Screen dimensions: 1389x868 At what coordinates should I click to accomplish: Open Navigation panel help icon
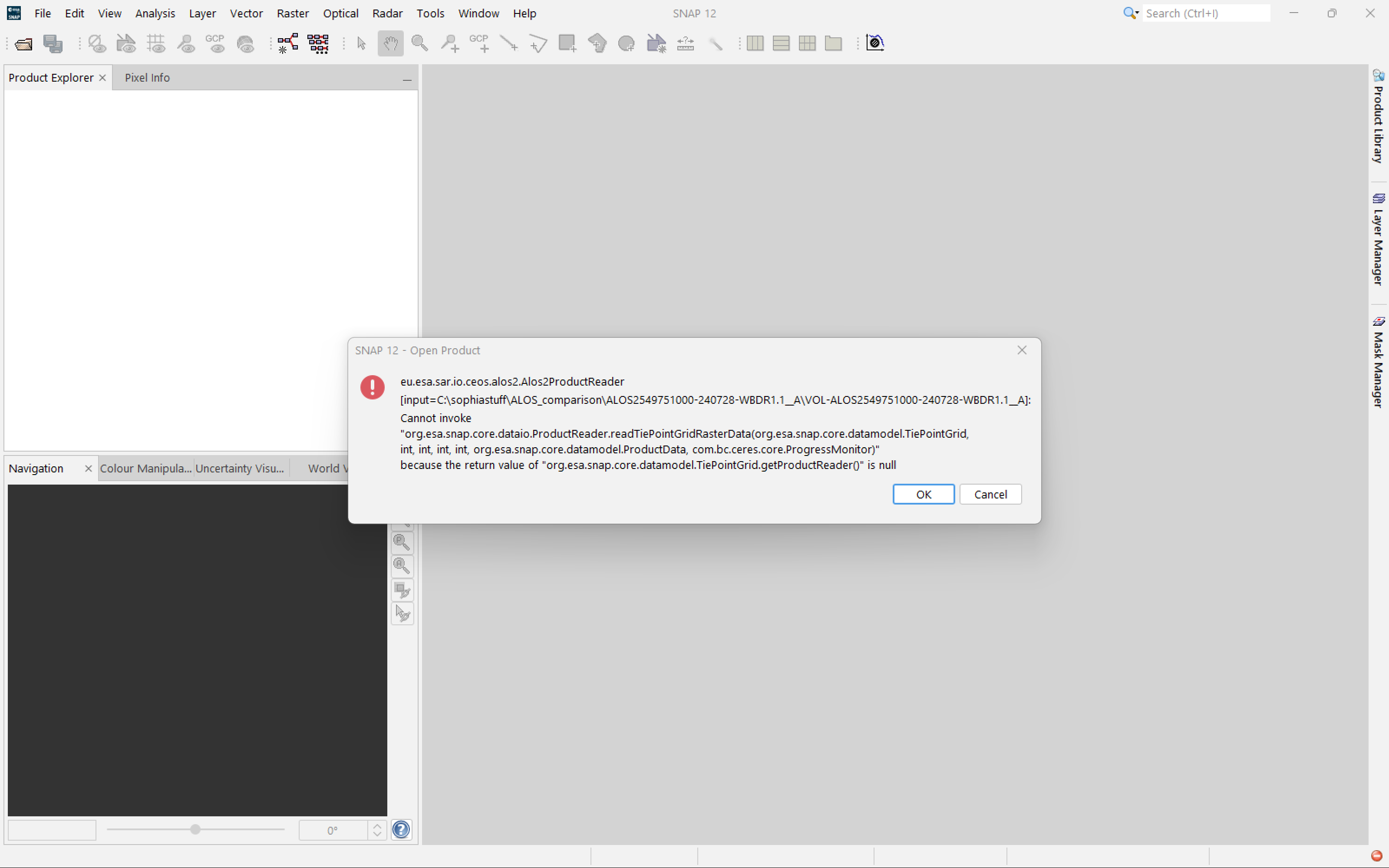click(401, 829)
